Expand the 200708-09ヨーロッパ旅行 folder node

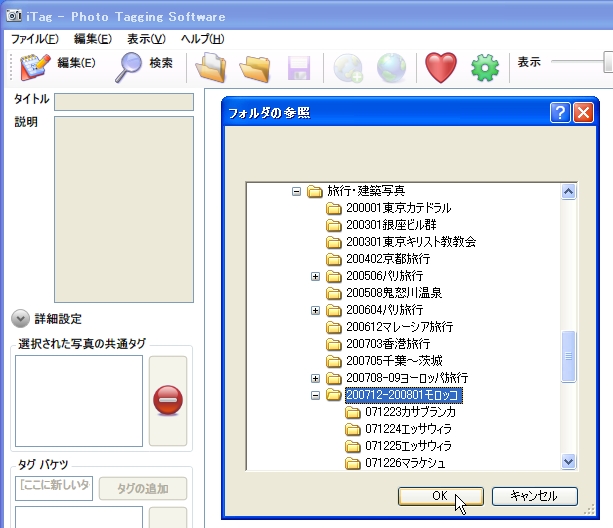(315, 378)
